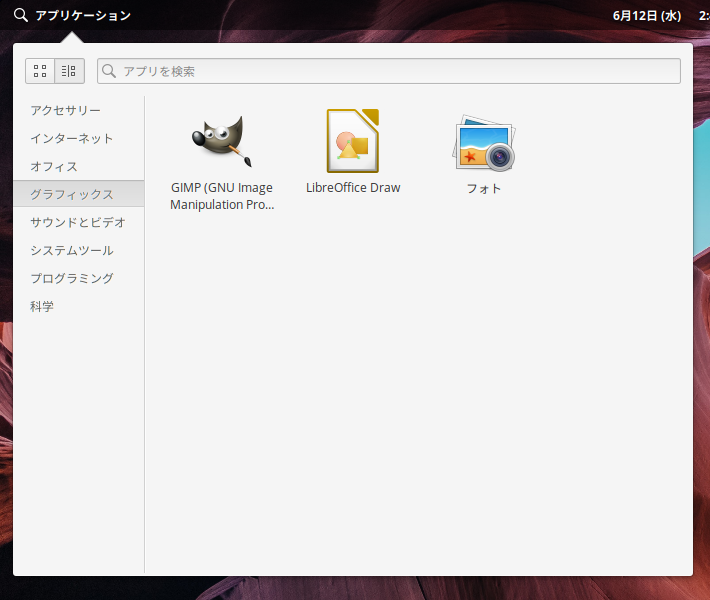Open the 6月12日 (水) date indicator
710x600 pixels.
647,16
